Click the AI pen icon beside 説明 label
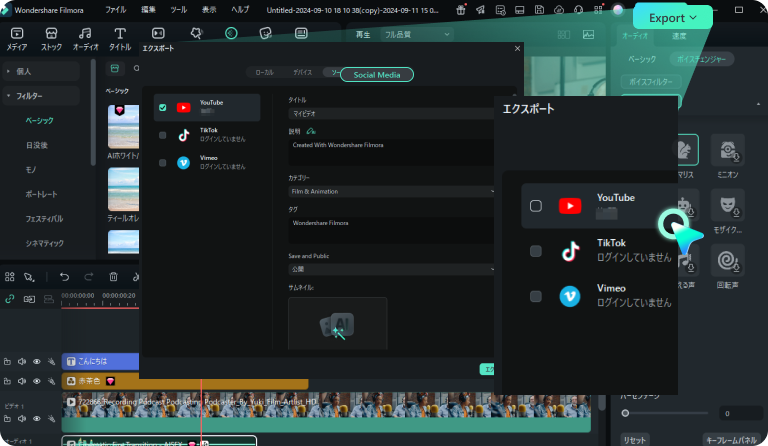Screen dimensions: 768x446 [x=311, y=131]
